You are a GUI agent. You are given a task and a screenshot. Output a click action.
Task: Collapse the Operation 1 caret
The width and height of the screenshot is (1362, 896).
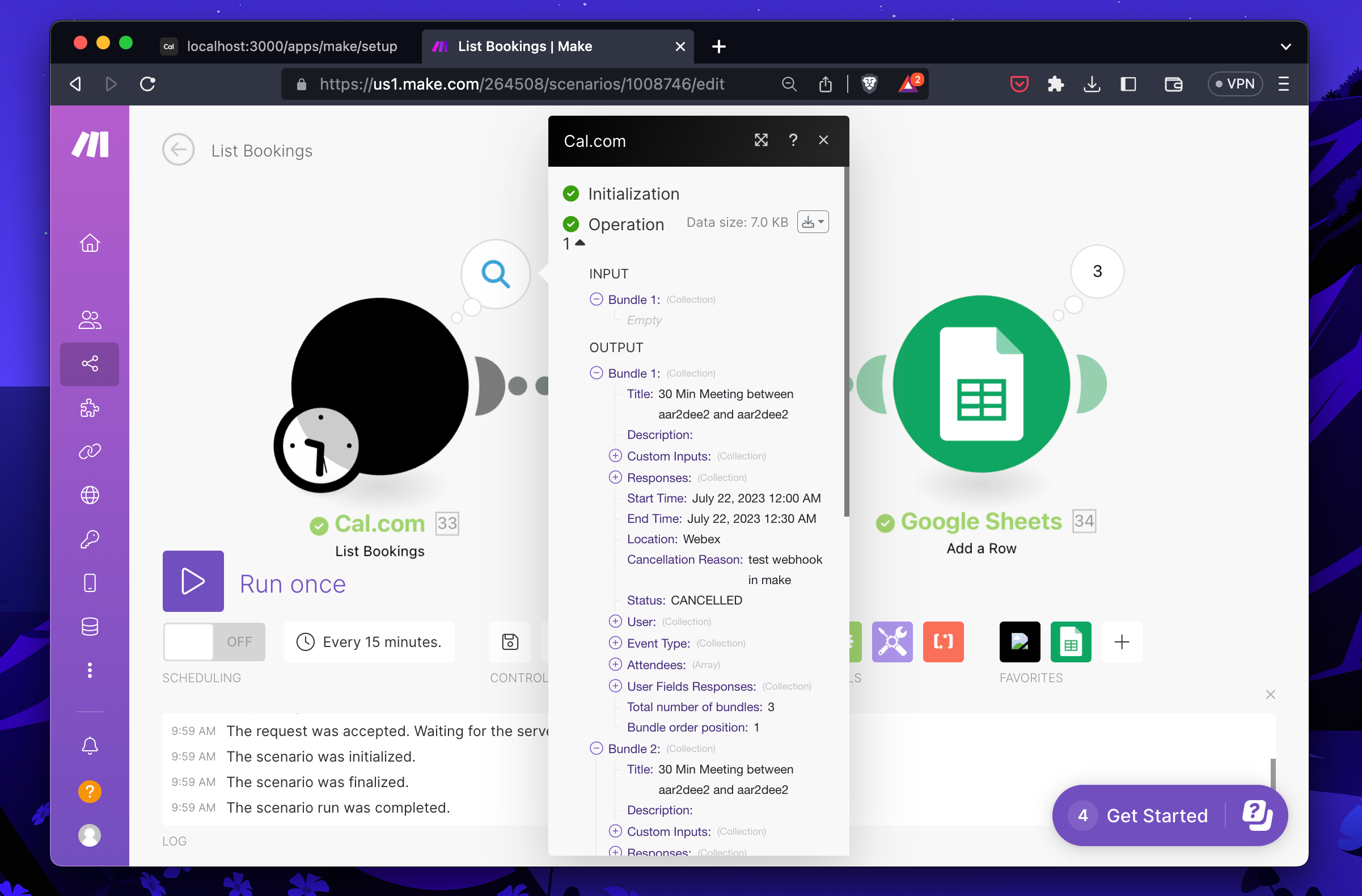click(580, 243)
